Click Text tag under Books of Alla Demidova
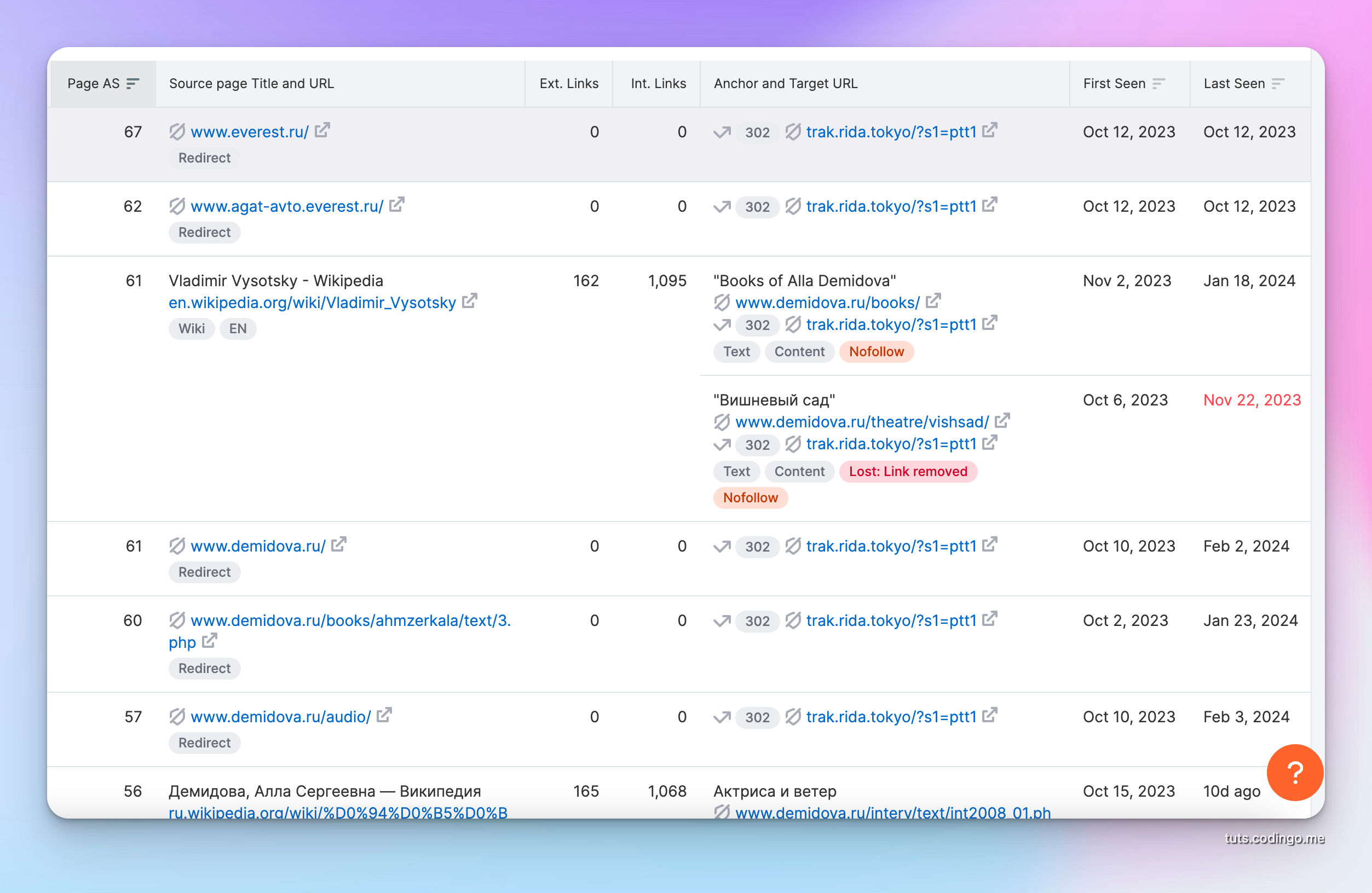Viewport: 1372px width, 893px height. [737, 351]
